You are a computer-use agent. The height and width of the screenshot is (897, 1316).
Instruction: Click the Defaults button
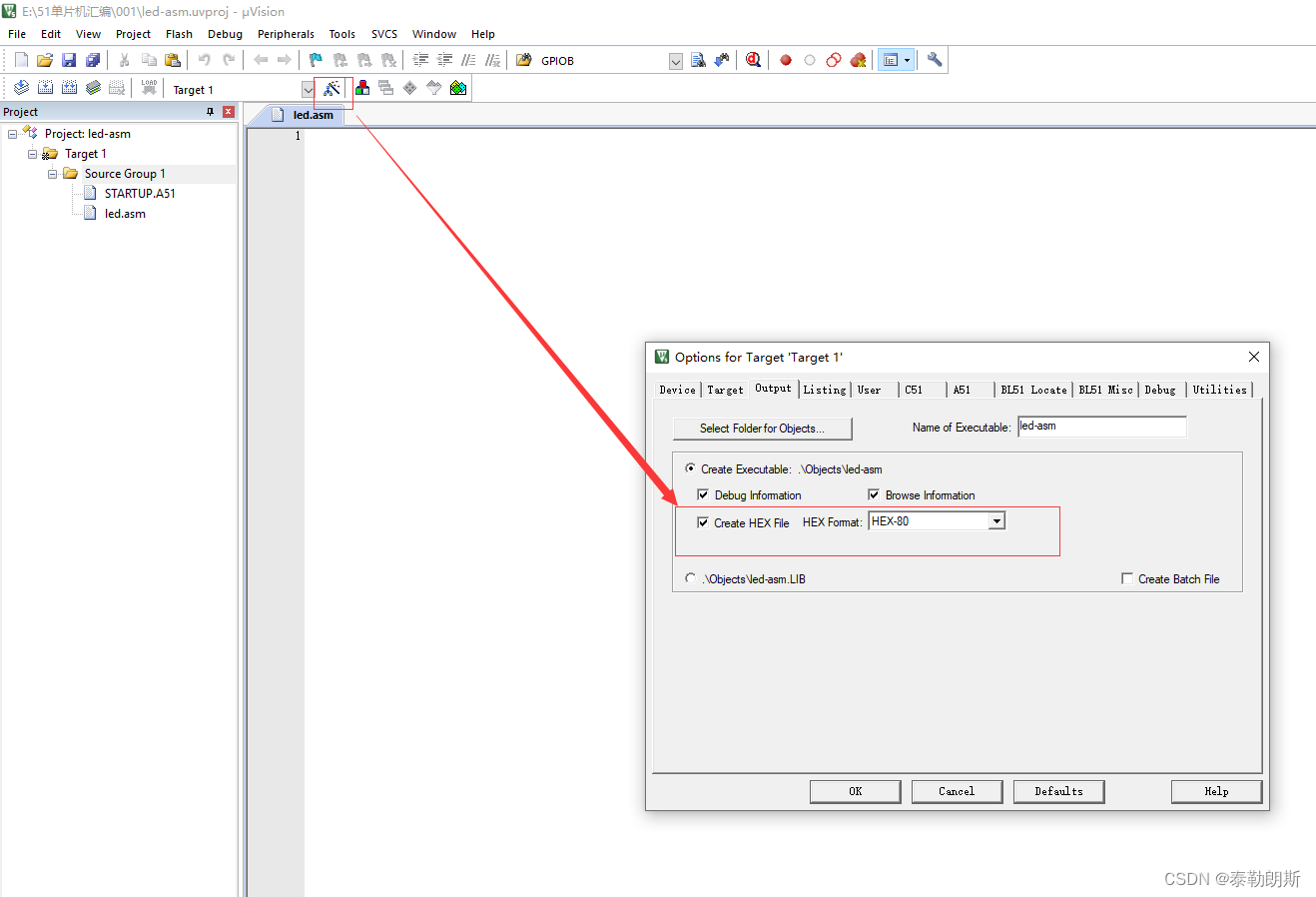(x=1058, y=791)
